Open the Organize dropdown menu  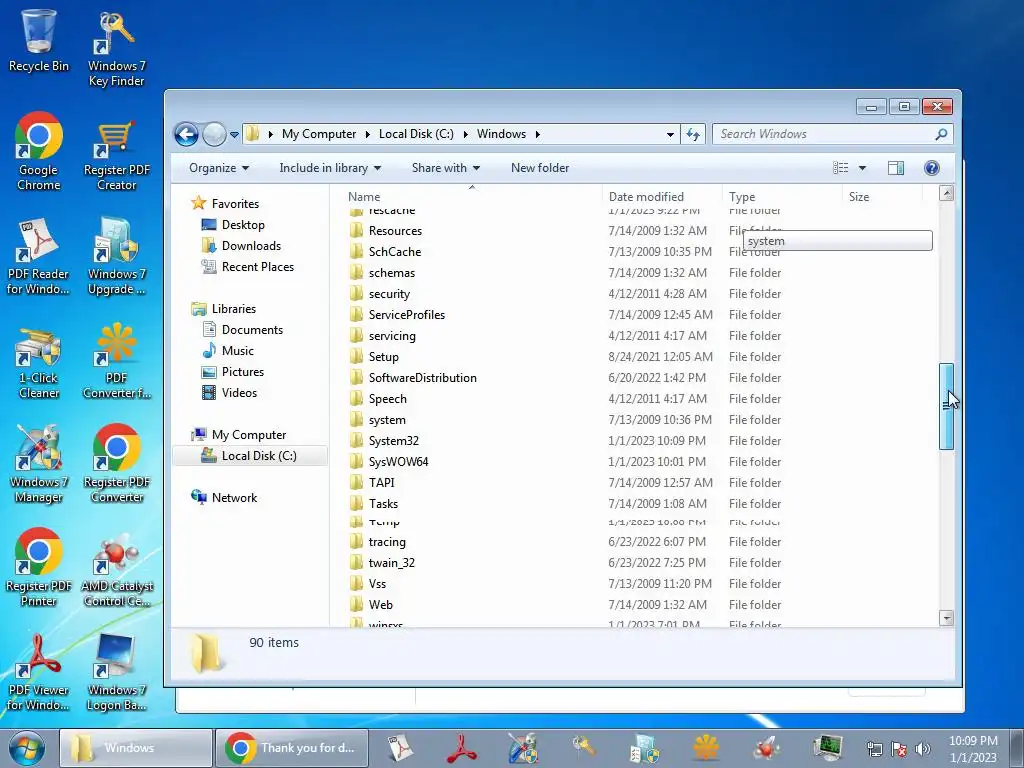[219, 168]
